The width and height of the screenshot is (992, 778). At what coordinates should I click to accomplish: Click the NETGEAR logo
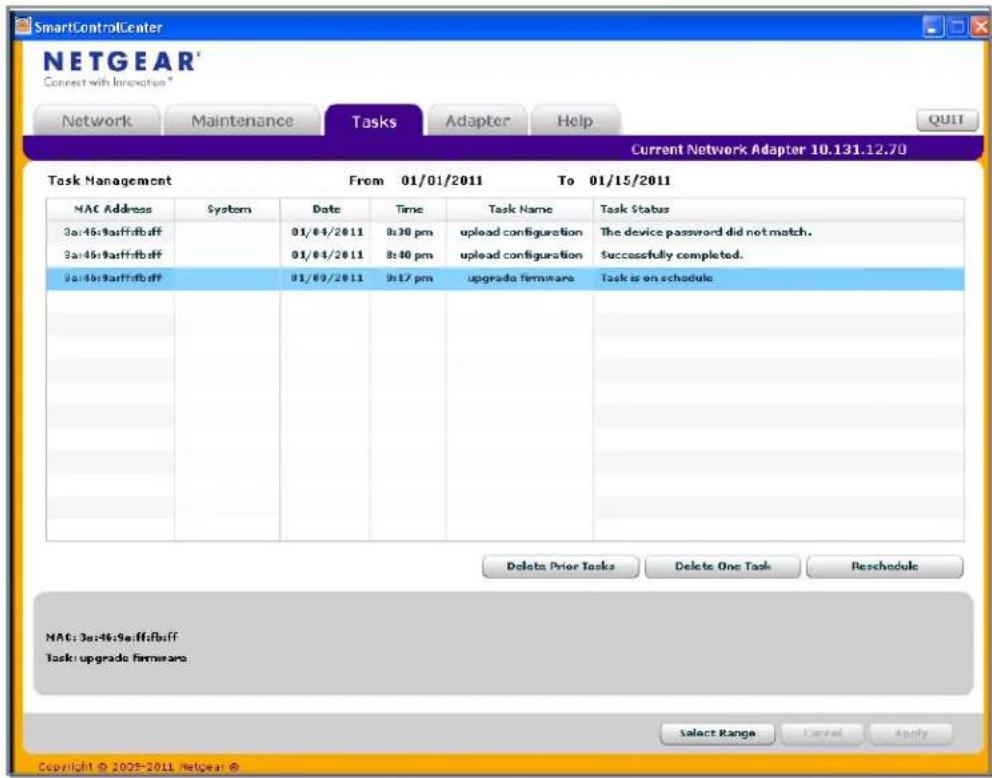click(122, 68)
